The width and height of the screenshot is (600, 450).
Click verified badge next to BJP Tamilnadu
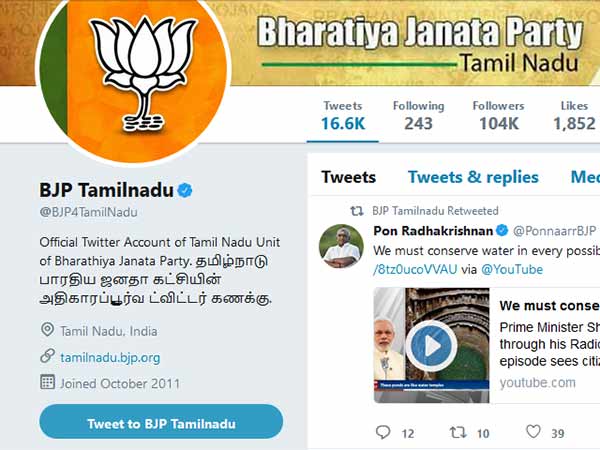tap(185, 190)
